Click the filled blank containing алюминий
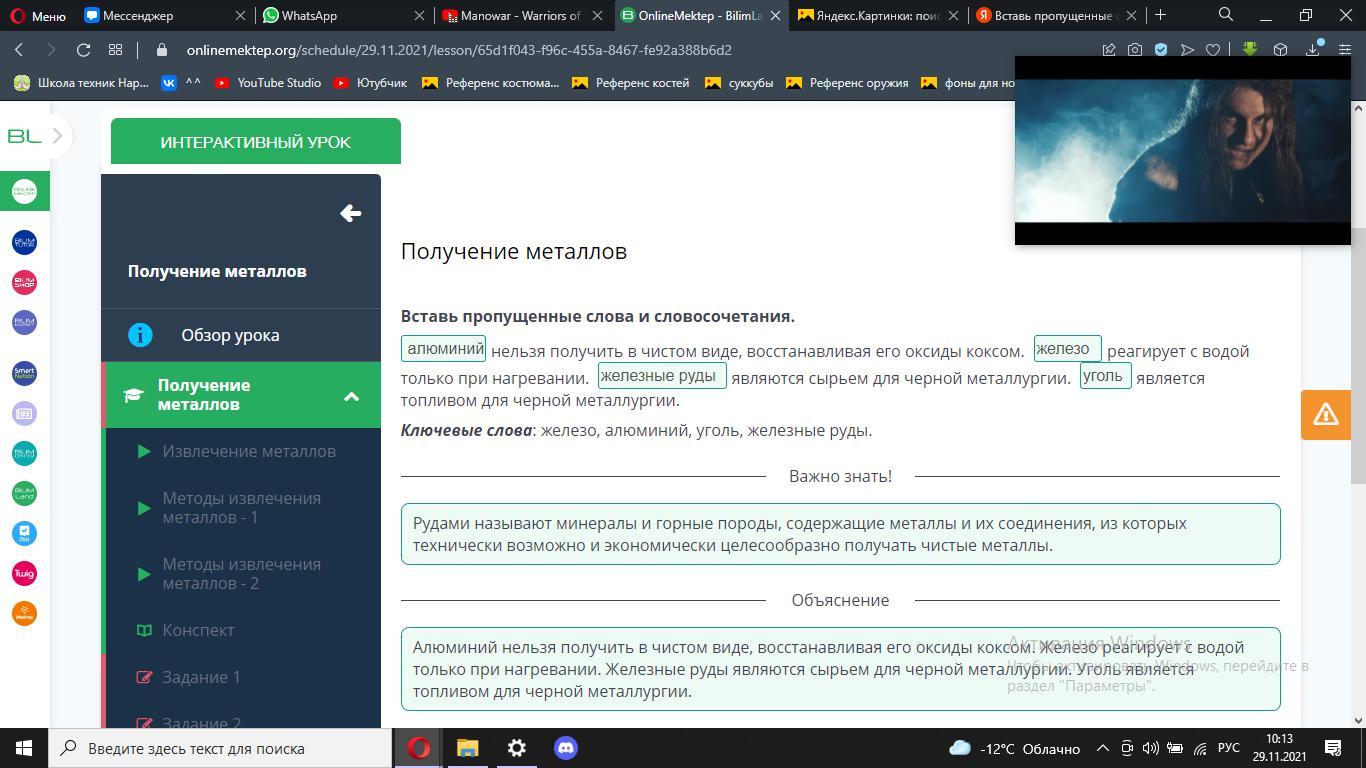The height and width of the screenshot is (768, 1366). pyautogui.click(x=443, y=348)
